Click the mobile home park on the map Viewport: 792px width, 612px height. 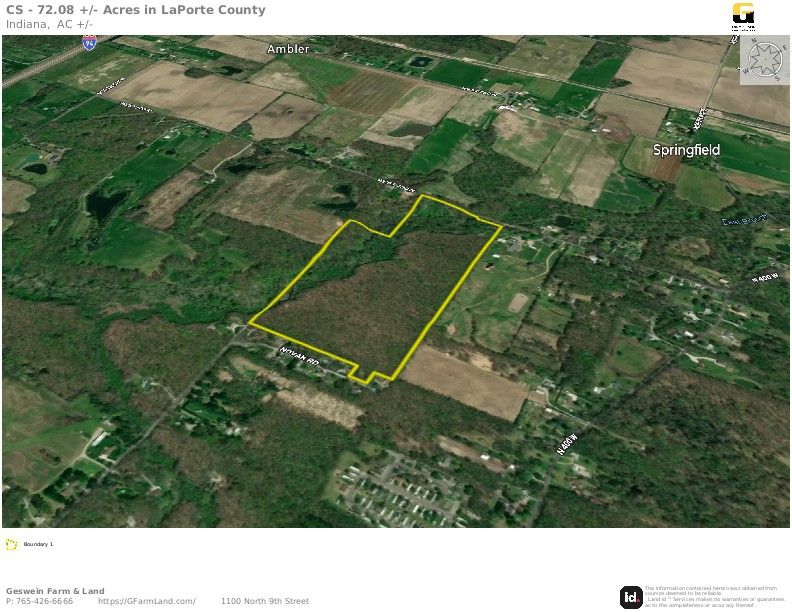point(399,490)
